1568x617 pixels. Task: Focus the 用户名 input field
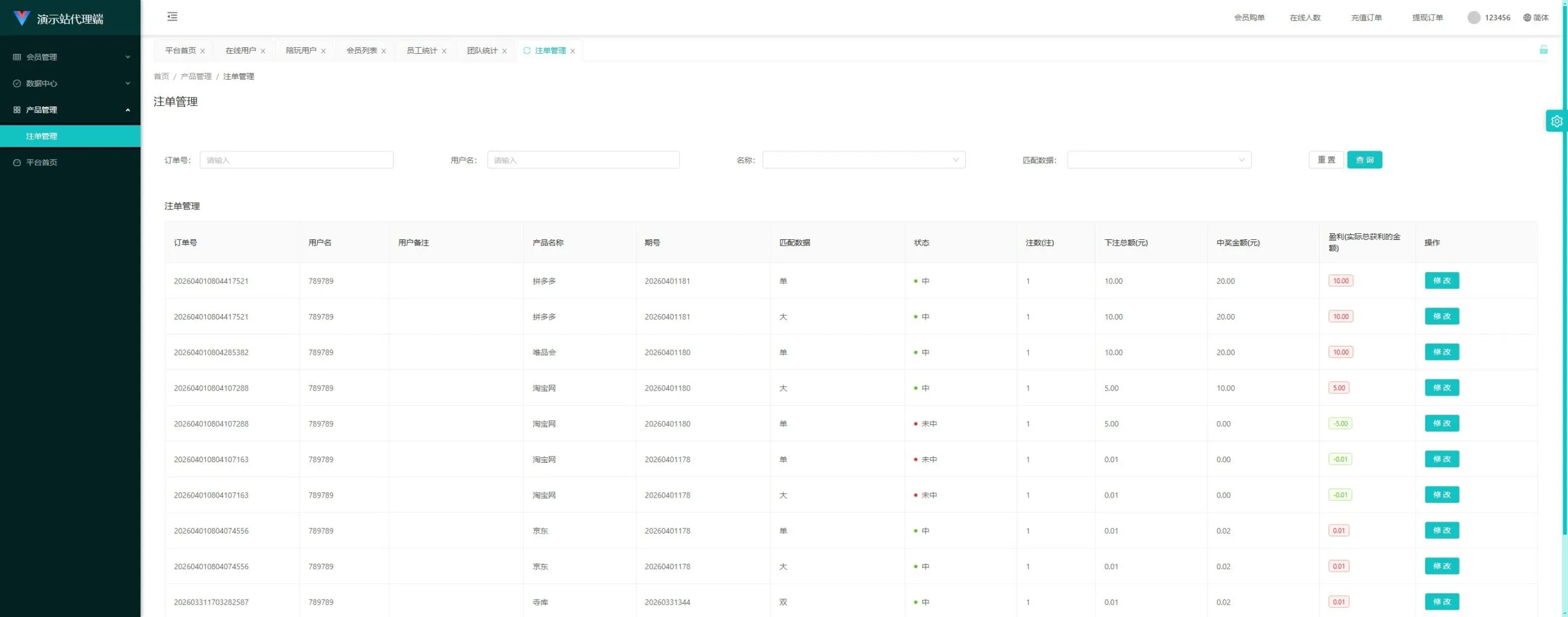click(x=583, y=160)
